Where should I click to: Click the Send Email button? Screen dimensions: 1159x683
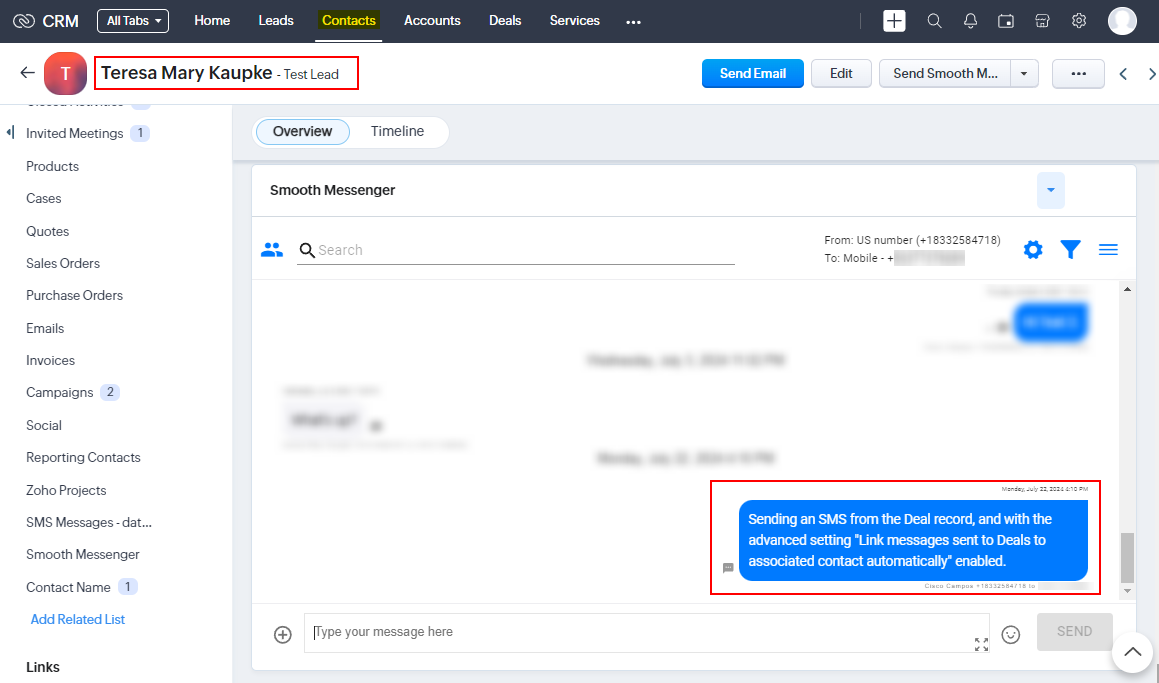pos(752,73)
